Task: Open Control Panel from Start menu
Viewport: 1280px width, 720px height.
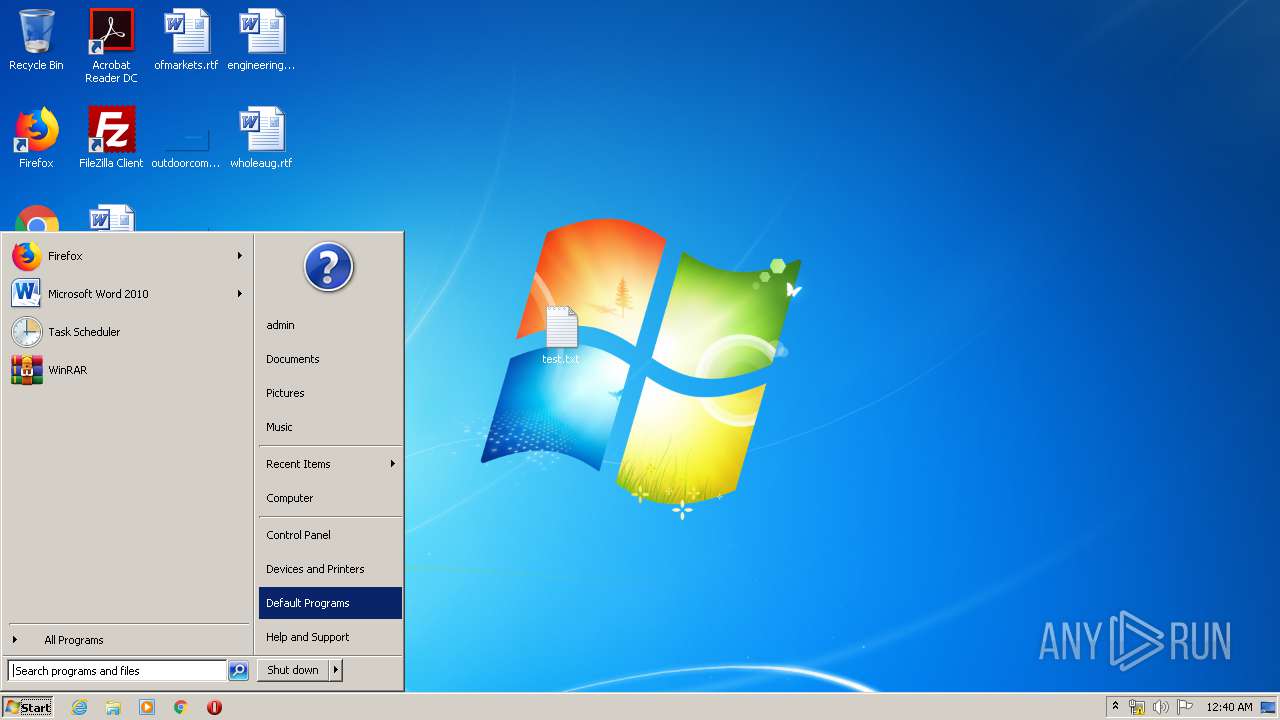Action: click(x=330, y=535)
